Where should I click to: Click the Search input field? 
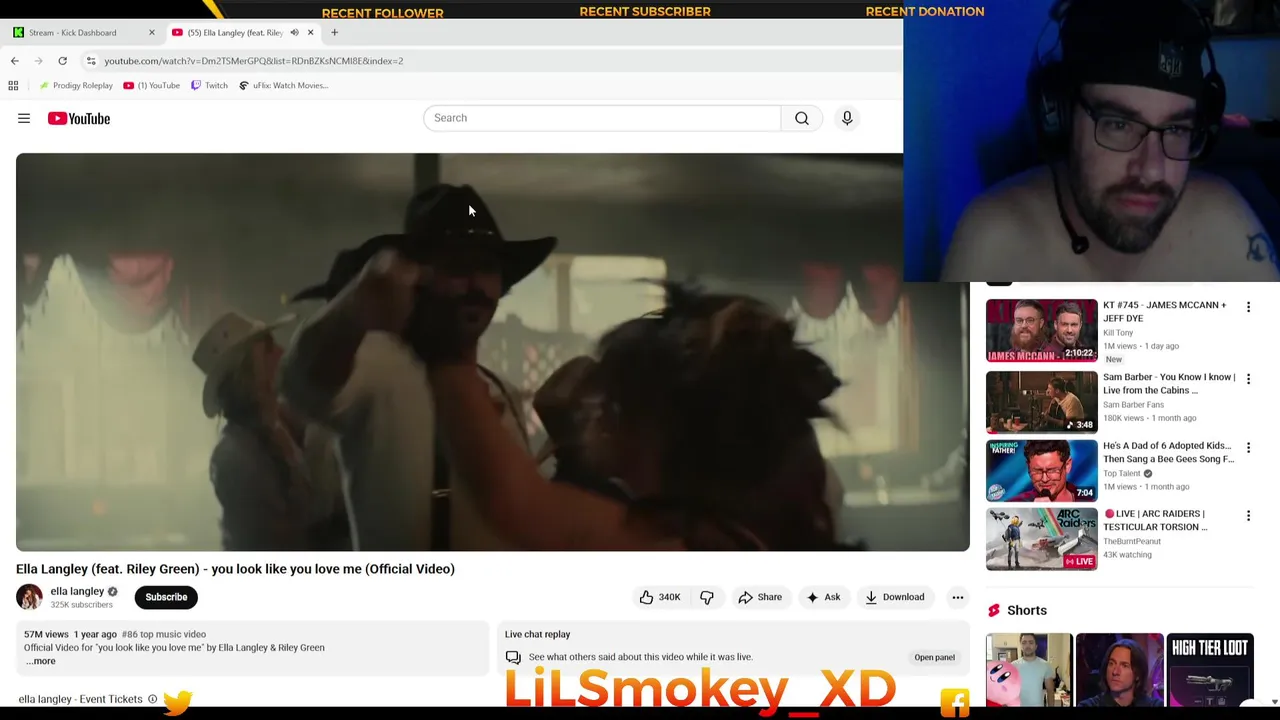[602, 118]
